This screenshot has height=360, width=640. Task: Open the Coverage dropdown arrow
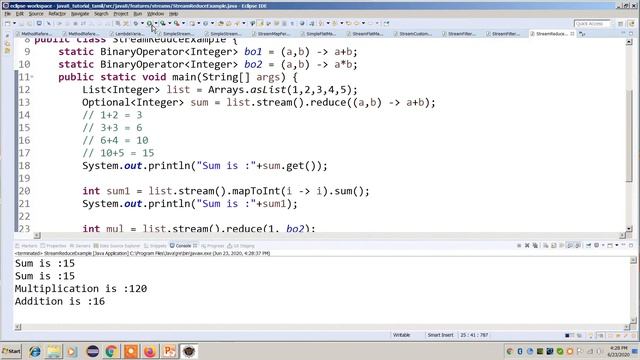click(x=169, y=23)
